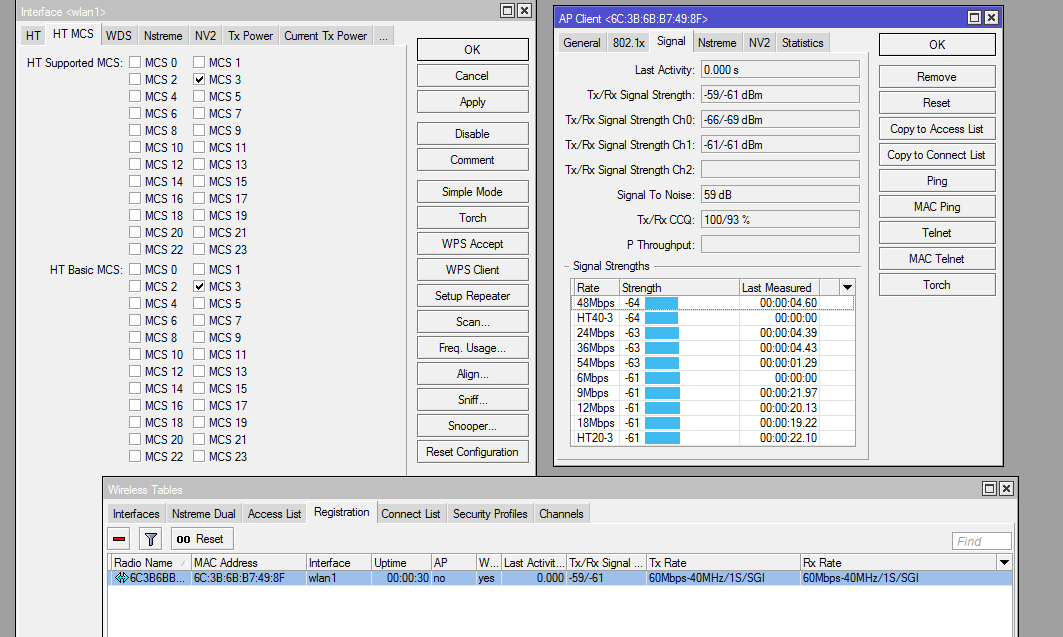
Task: Enable MCS 0 under HT Basic MCS
Action: pos(135,270)
